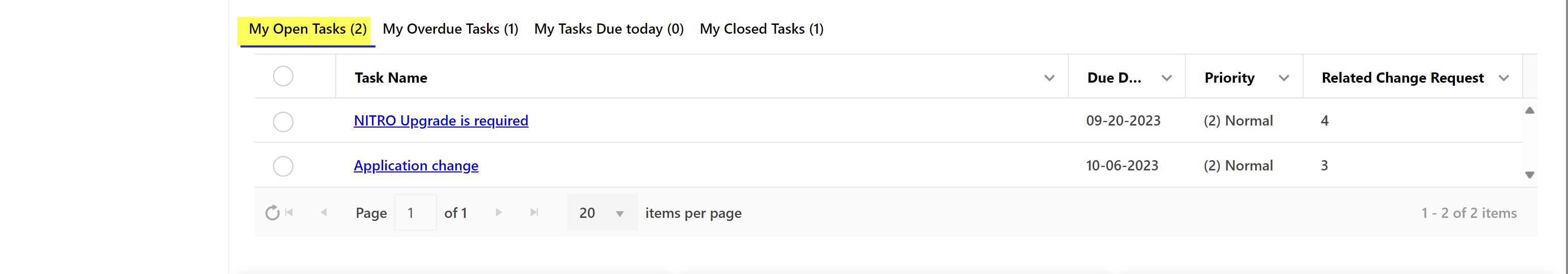
Task: Open the Application change task link
Action: 416,165
